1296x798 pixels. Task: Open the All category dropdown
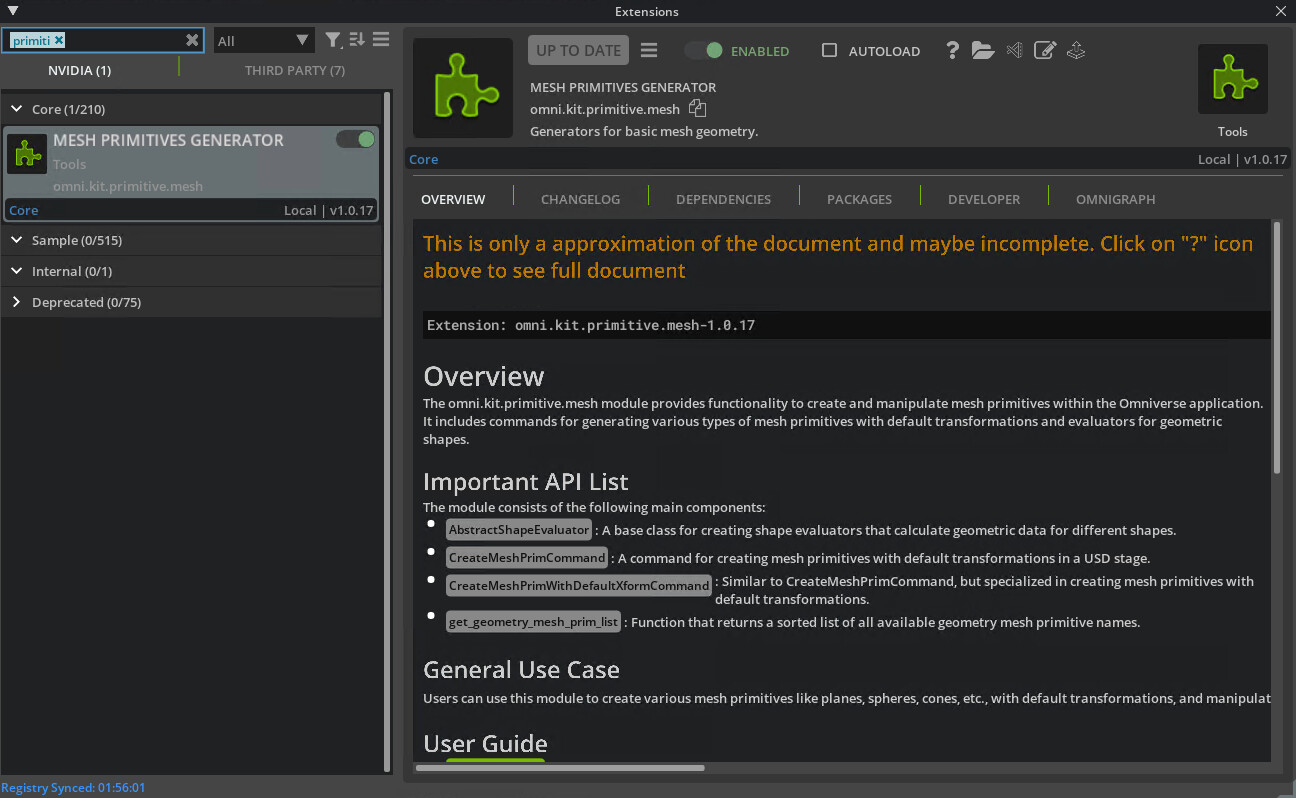[x=264, y=40]
